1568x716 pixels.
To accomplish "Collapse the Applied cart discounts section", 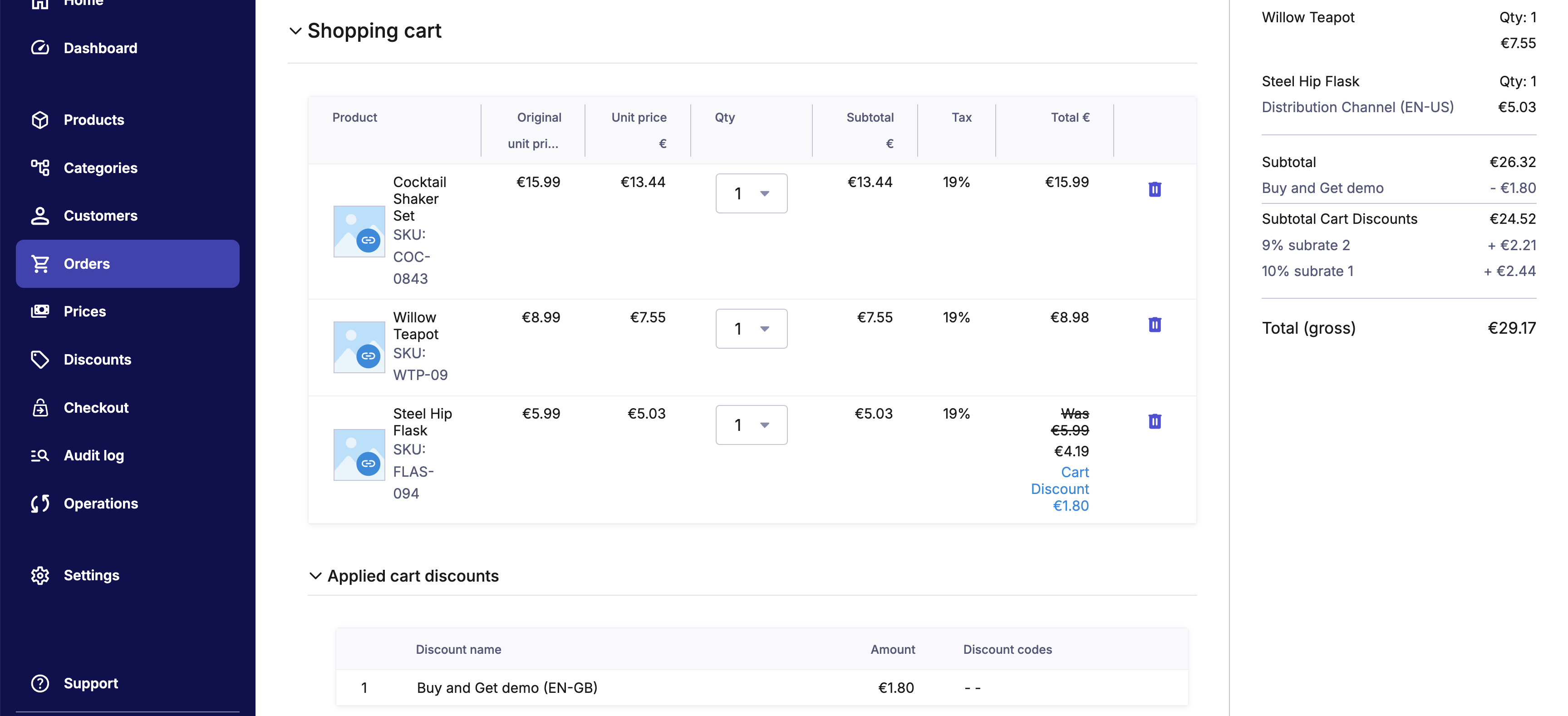I will 315,576.
